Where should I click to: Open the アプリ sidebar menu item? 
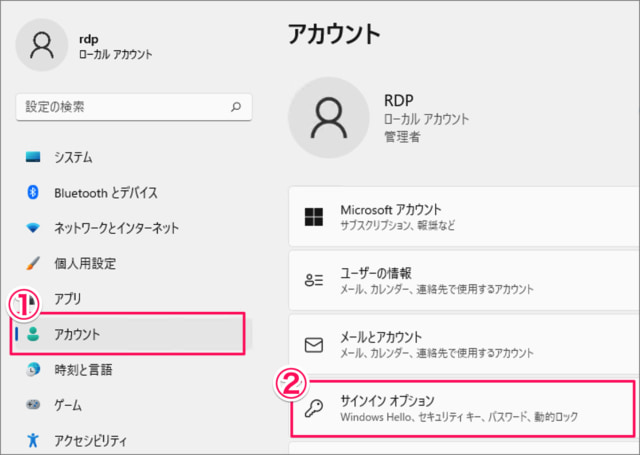point(68,298)
